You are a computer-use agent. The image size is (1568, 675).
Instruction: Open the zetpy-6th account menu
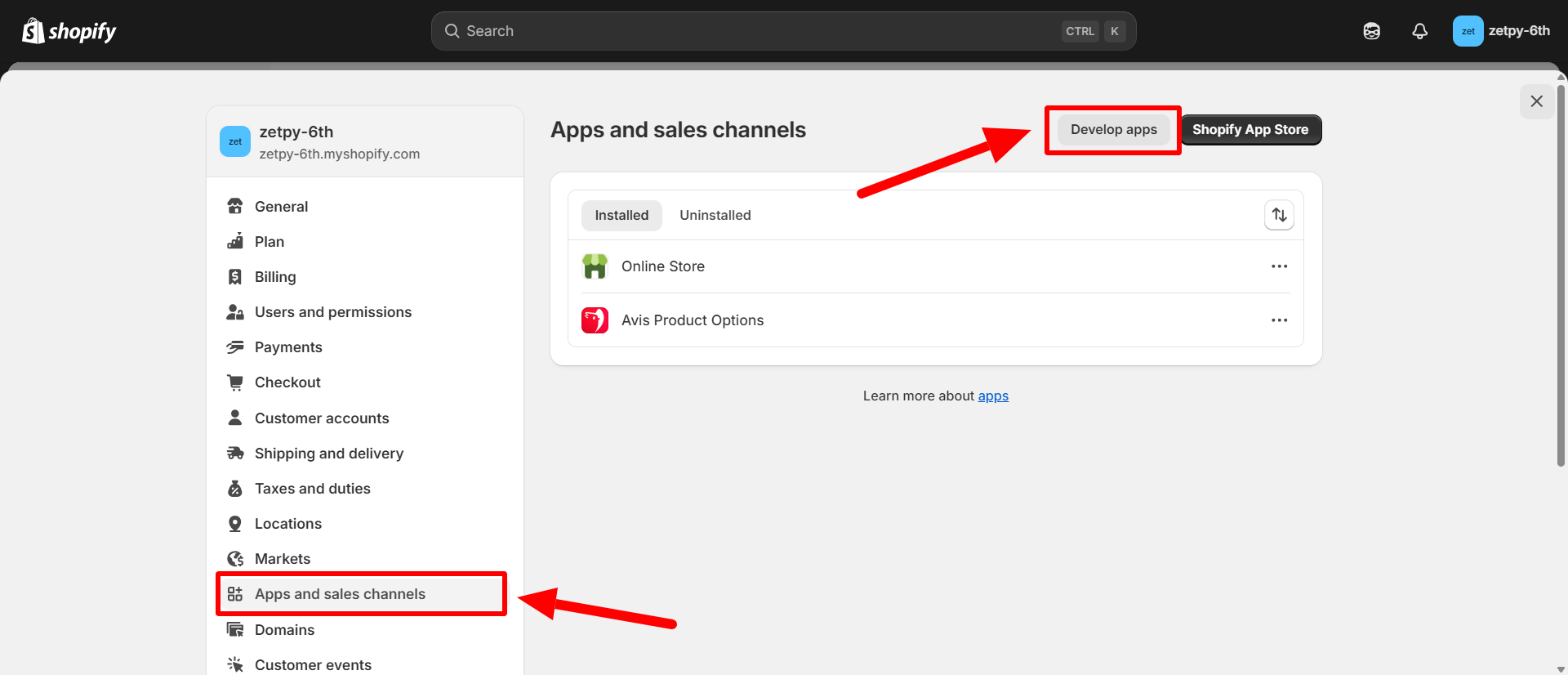(1501, 31)
